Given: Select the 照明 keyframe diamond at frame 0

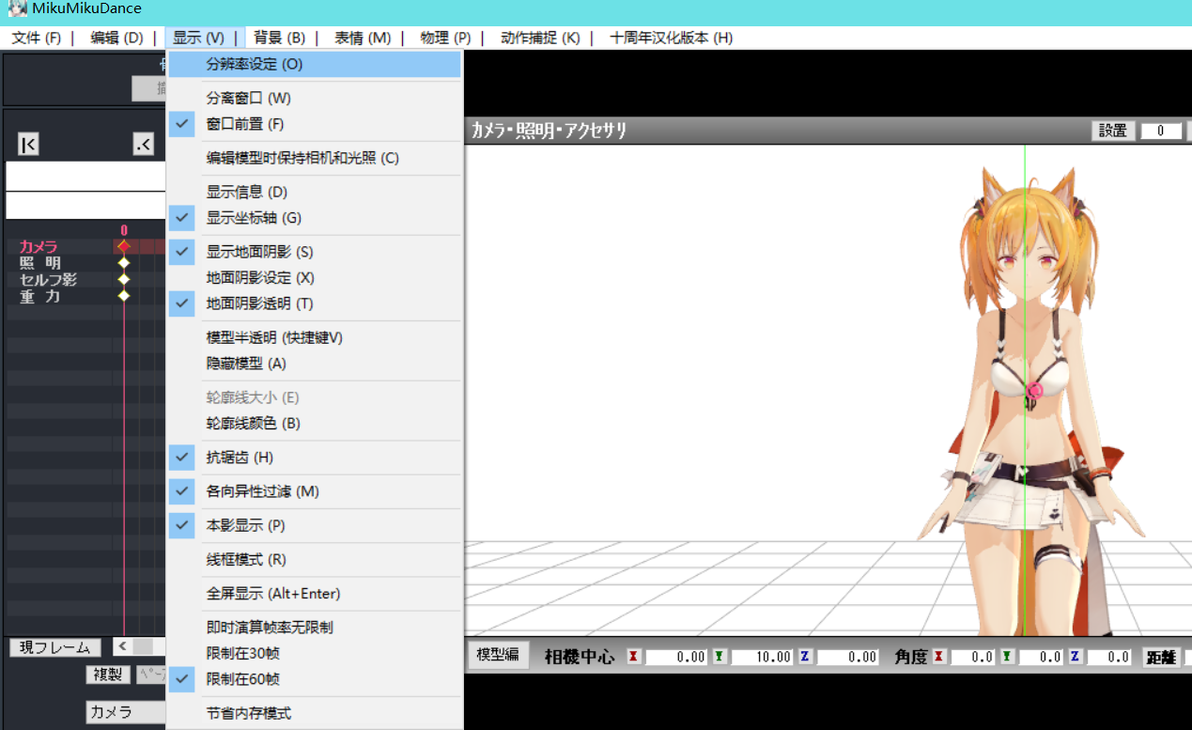Looking at the screenshot, I should [124, 263].
